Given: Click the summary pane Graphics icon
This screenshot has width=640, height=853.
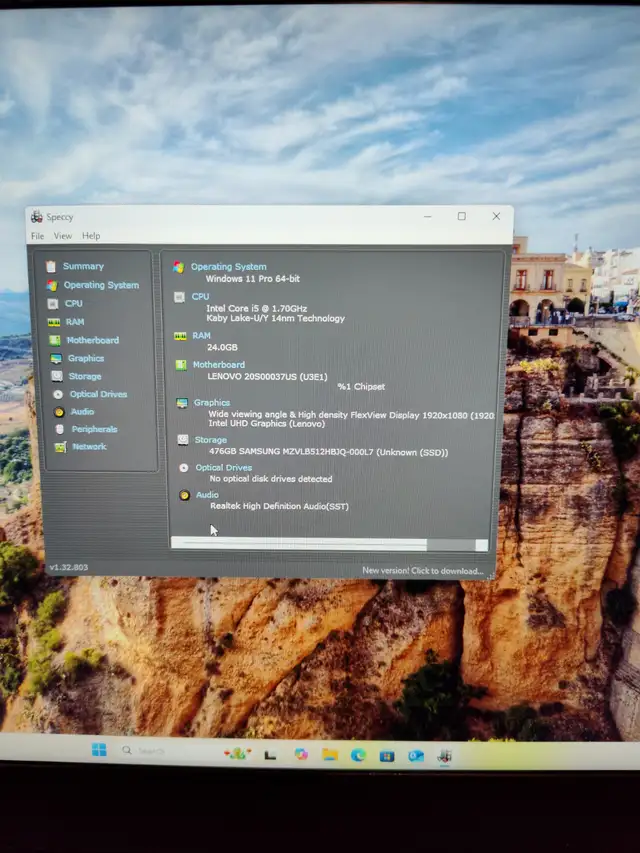Looking at the screenshot, I should tap(182, 403).
